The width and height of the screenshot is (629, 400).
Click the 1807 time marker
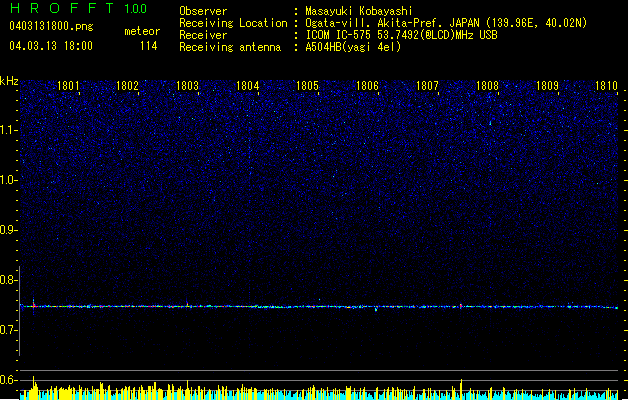click(427, 86)
